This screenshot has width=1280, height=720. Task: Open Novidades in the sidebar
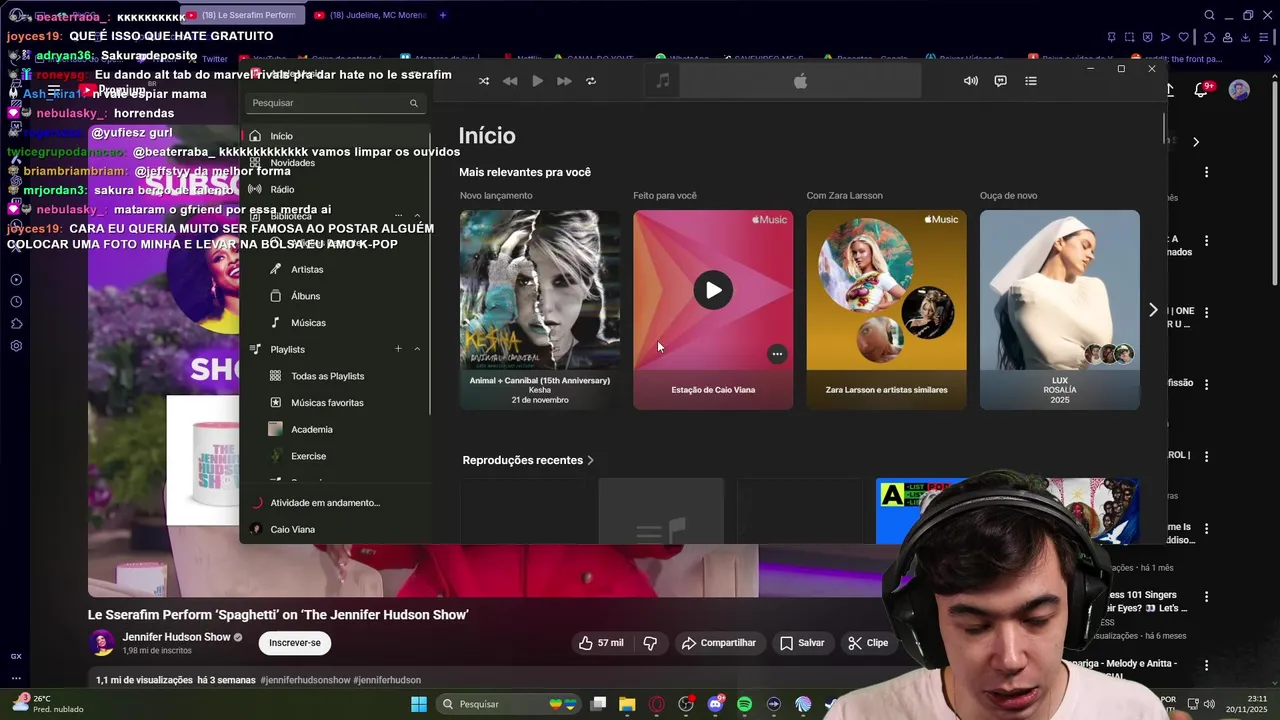click(335, 163)
